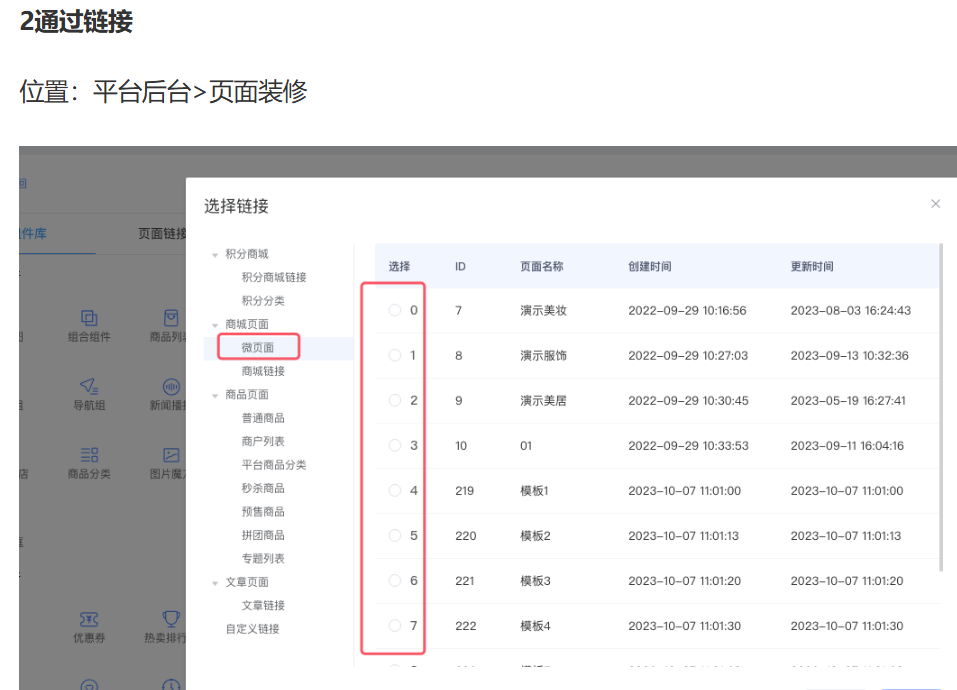
Task: Click page name 模板1
Action: 534,491
